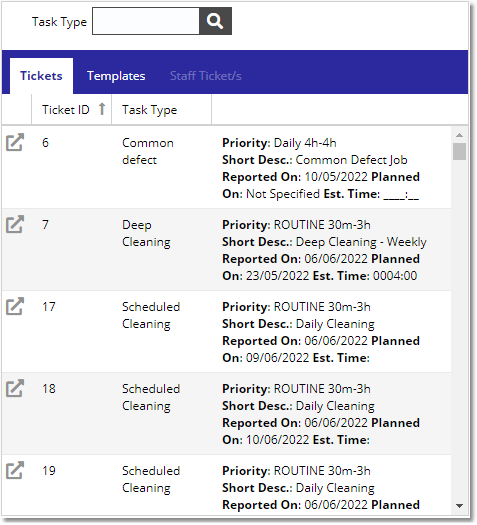Viewport: 477px width, 525px height.
Task: Click the search magnifier button
Action: point(215,21)
